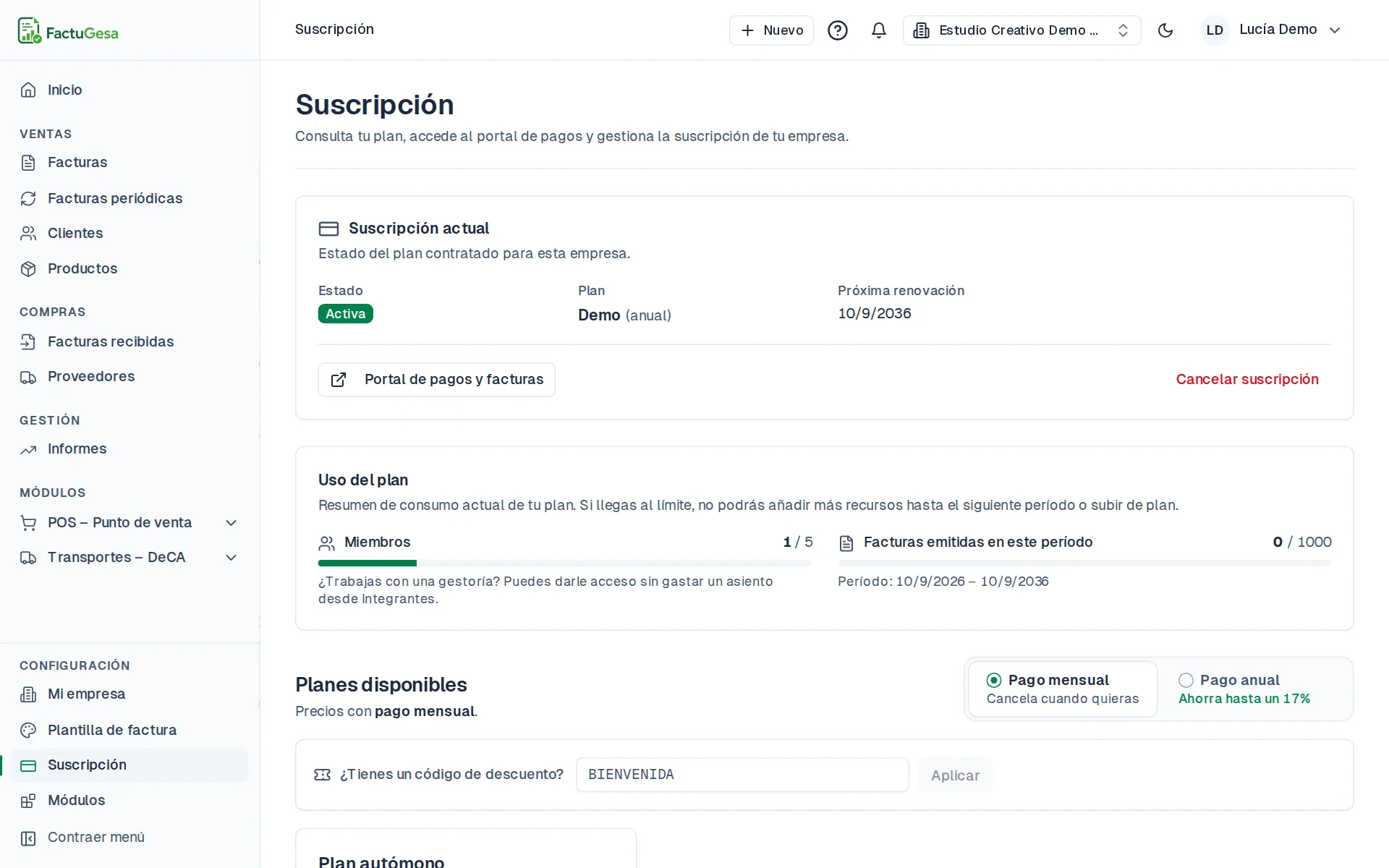Click the Productos label
The image size is (1389, 868).
pyautogui.click(x=82, y=268)
